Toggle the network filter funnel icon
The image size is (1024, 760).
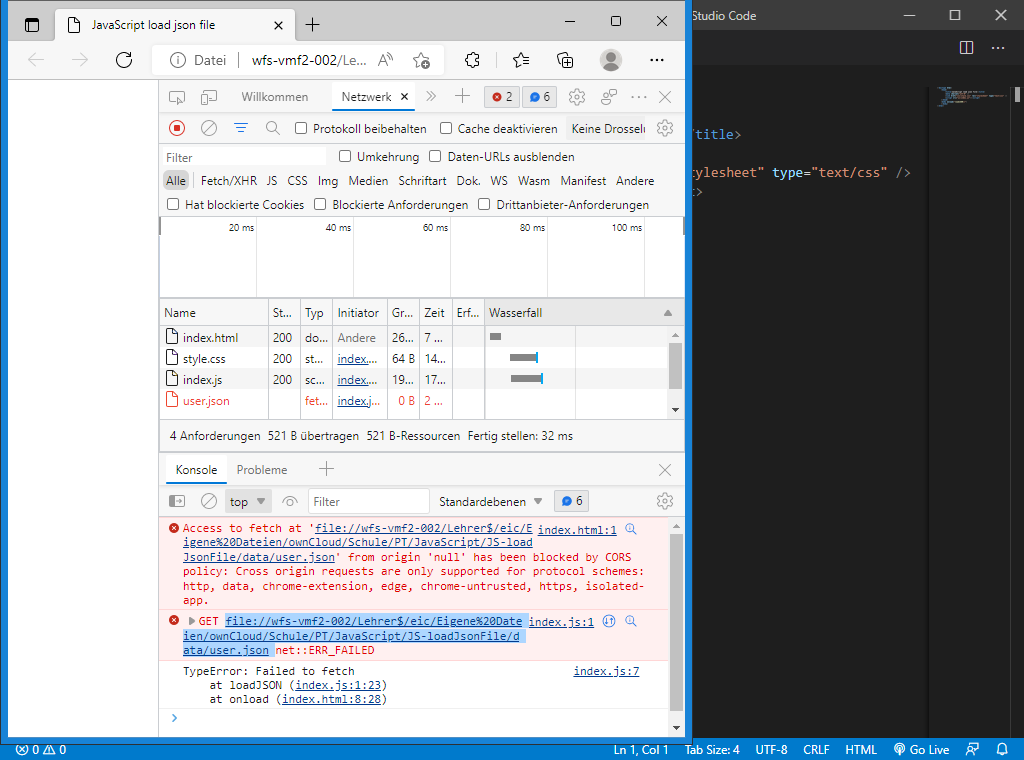click(x=241, y=129)
